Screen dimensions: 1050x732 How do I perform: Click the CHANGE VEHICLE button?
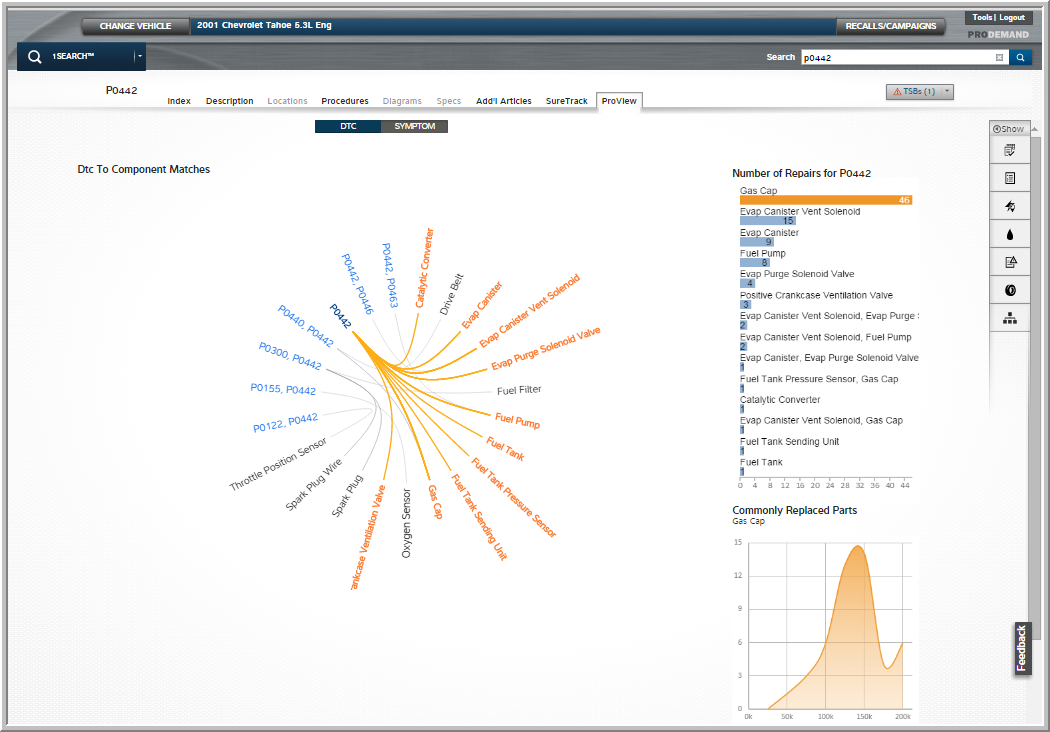pyautogui.click(x=135, y=26)
